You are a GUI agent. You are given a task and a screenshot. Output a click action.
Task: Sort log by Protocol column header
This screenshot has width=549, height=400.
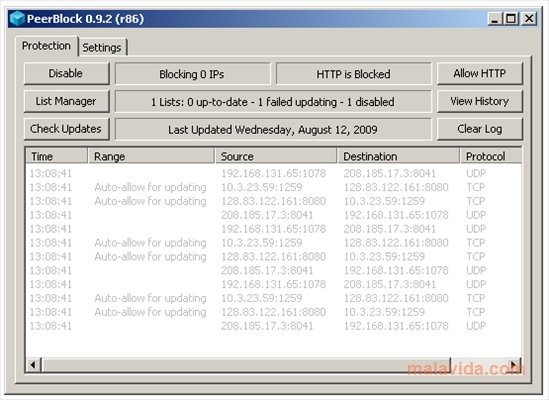(x=491, y=156)
